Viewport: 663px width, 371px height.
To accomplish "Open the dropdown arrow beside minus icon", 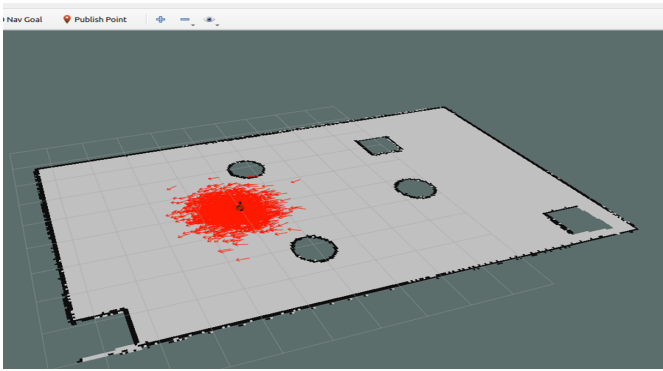I will tap(193, 25).
